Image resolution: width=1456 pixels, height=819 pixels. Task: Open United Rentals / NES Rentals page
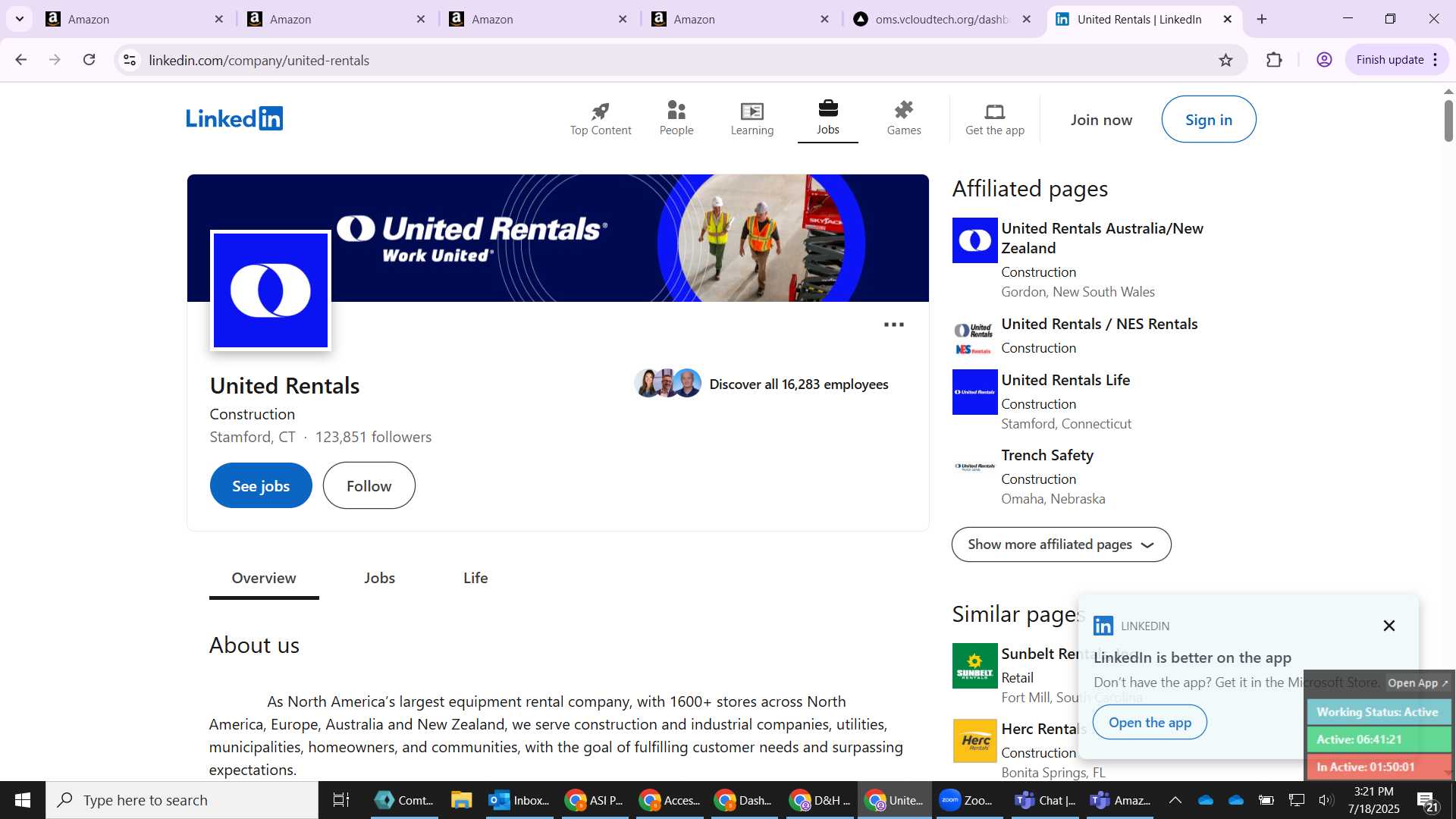click(x=1100, y=324)
